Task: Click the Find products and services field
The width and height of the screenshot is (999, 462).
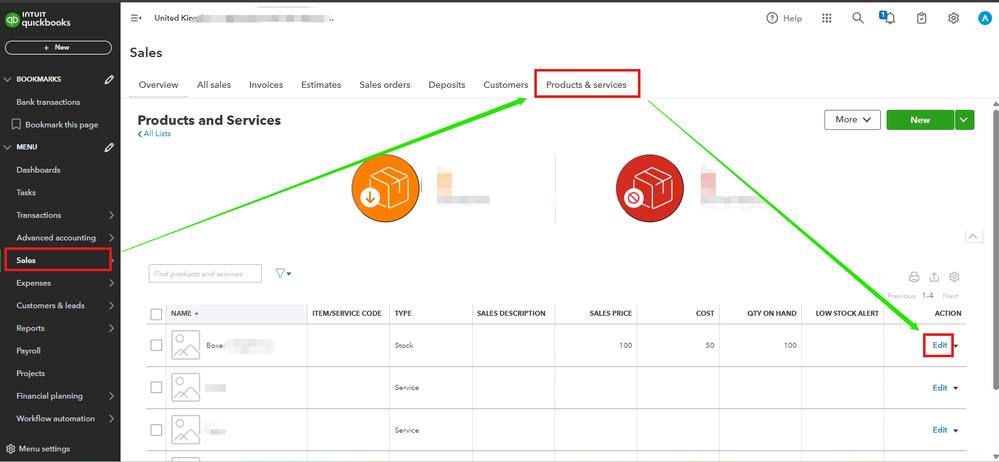Action: 205,273
